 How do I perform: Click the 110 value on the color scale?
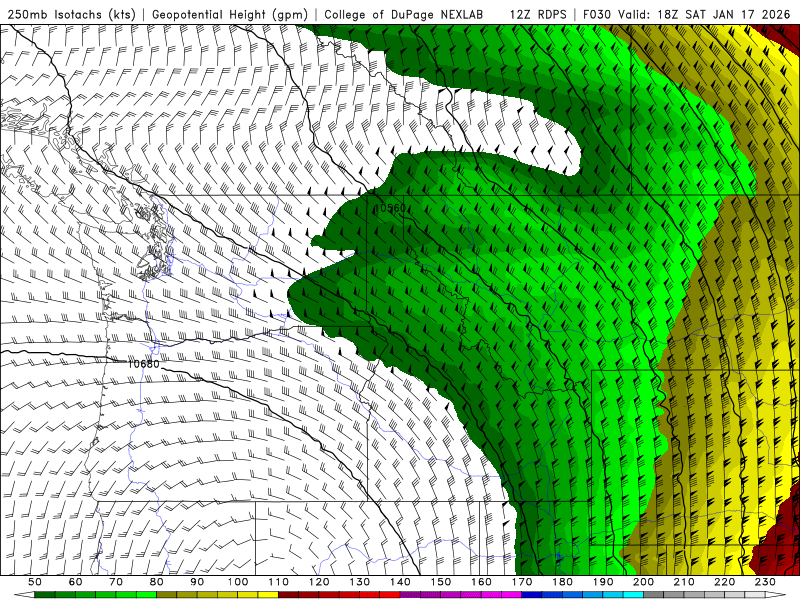pyautogui.click(x=279, y=582)
